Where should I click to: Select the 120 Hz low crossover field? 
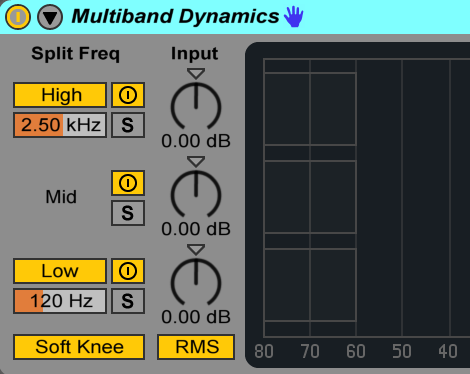60,301
